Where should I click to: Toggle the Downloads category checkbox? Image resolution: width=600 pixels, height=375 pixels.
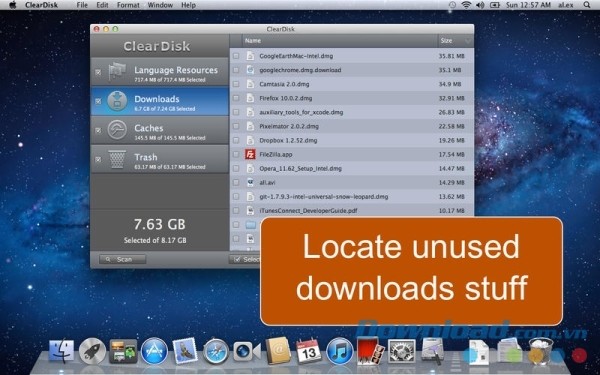point(98,101)
